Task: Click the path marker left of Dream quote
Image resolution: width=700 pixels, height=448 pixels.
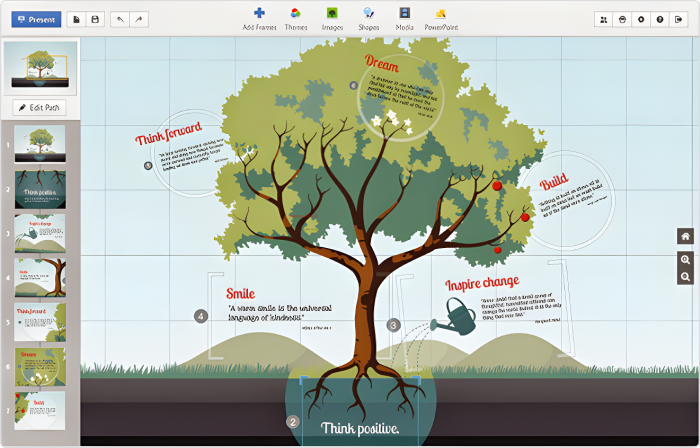Action: [354, 85]
